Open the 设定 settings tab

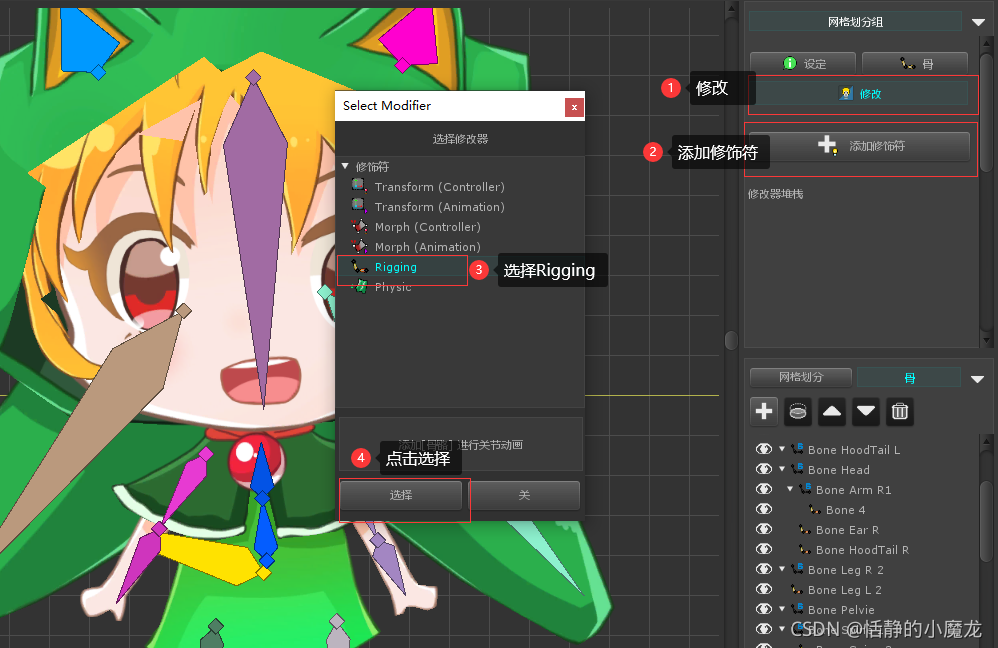[x=803, y=64]
